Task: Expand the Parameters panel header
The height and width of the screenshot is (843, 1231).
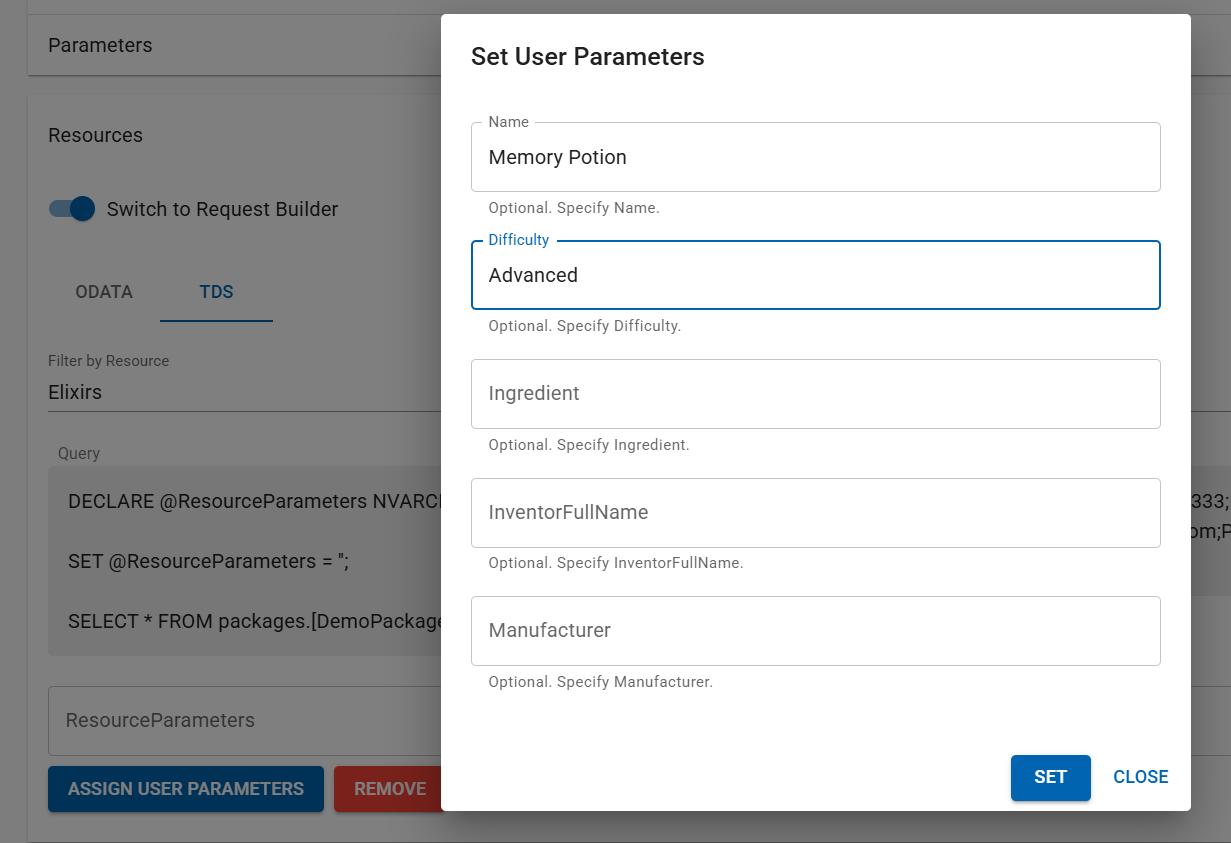Action: 100,45
